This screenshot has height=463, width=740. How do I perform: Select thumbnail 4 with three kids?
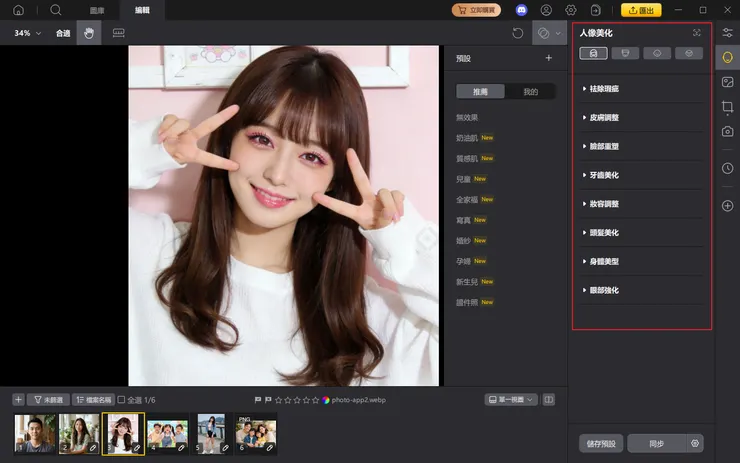pyautogui.click(x=168, y=434)
